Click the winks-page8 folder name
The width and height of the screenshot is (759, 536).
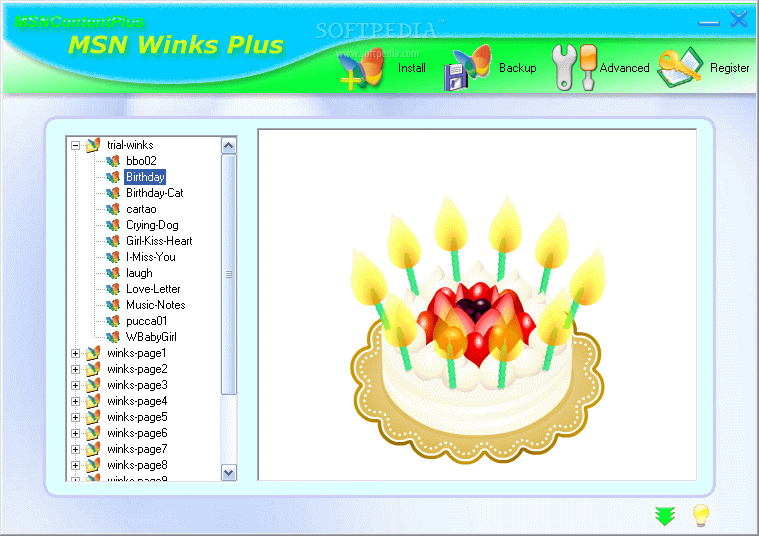(137, 465)
